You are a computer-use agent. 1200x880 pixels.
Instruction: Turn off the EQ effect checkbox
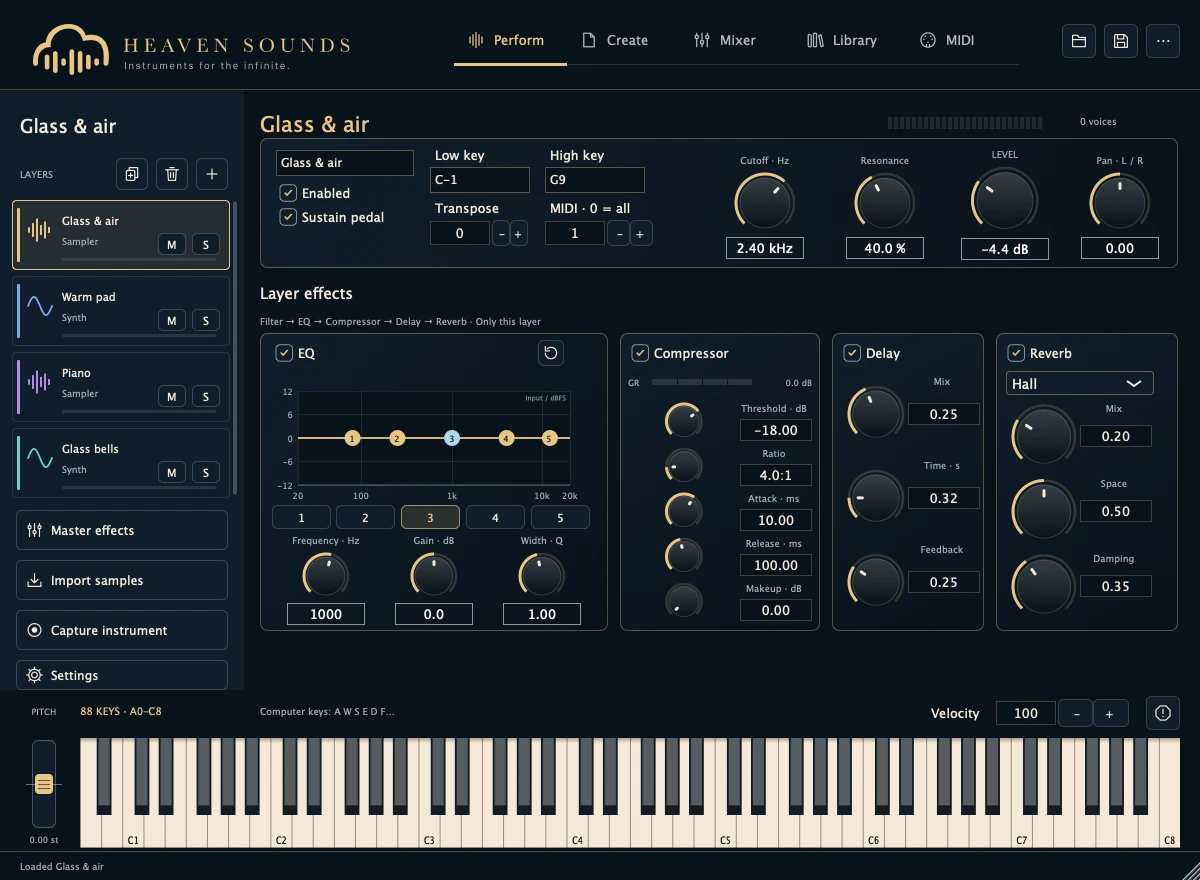[x=284, y=353]
